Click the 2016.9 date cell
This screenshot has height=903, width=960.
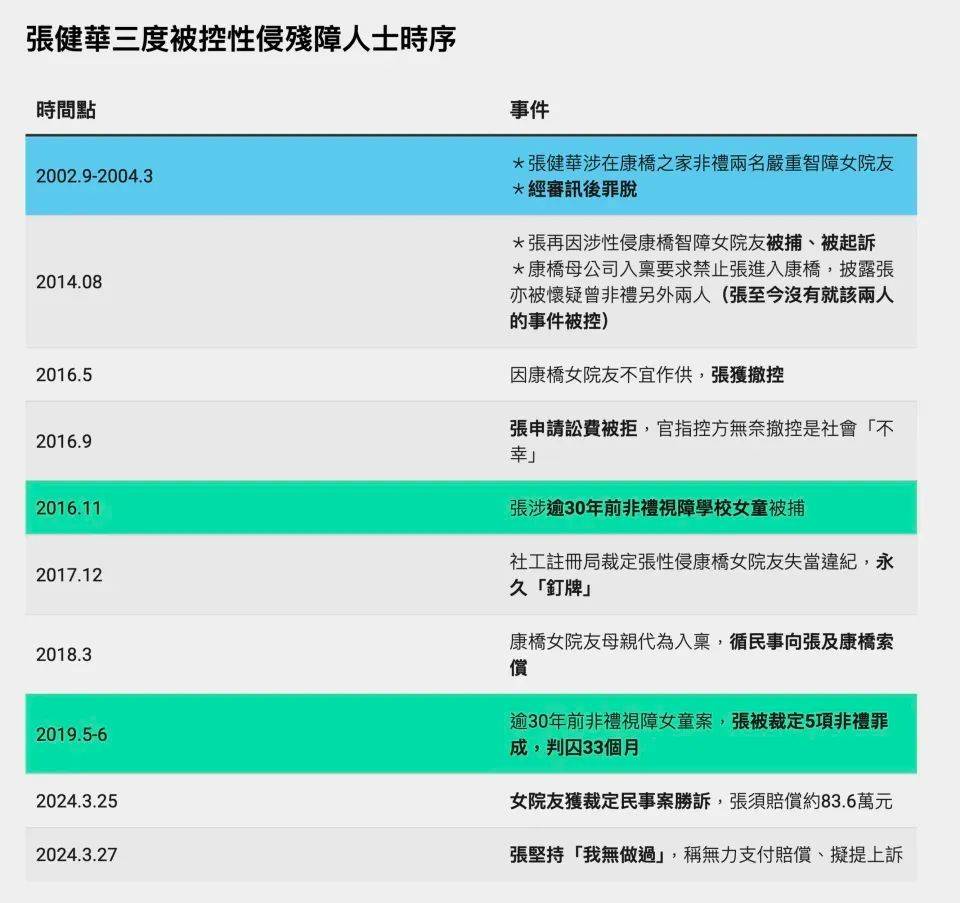64,441
